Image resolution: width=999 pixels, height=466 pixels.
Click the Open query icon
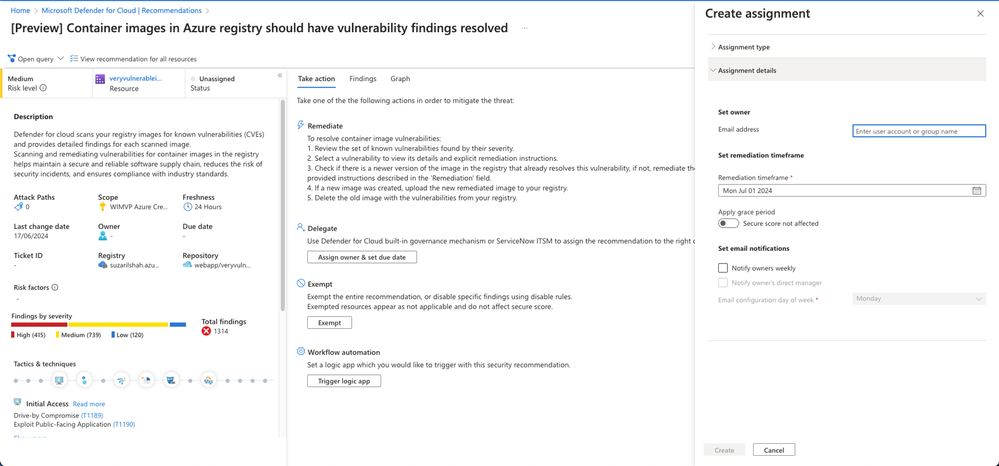(12, 59)
